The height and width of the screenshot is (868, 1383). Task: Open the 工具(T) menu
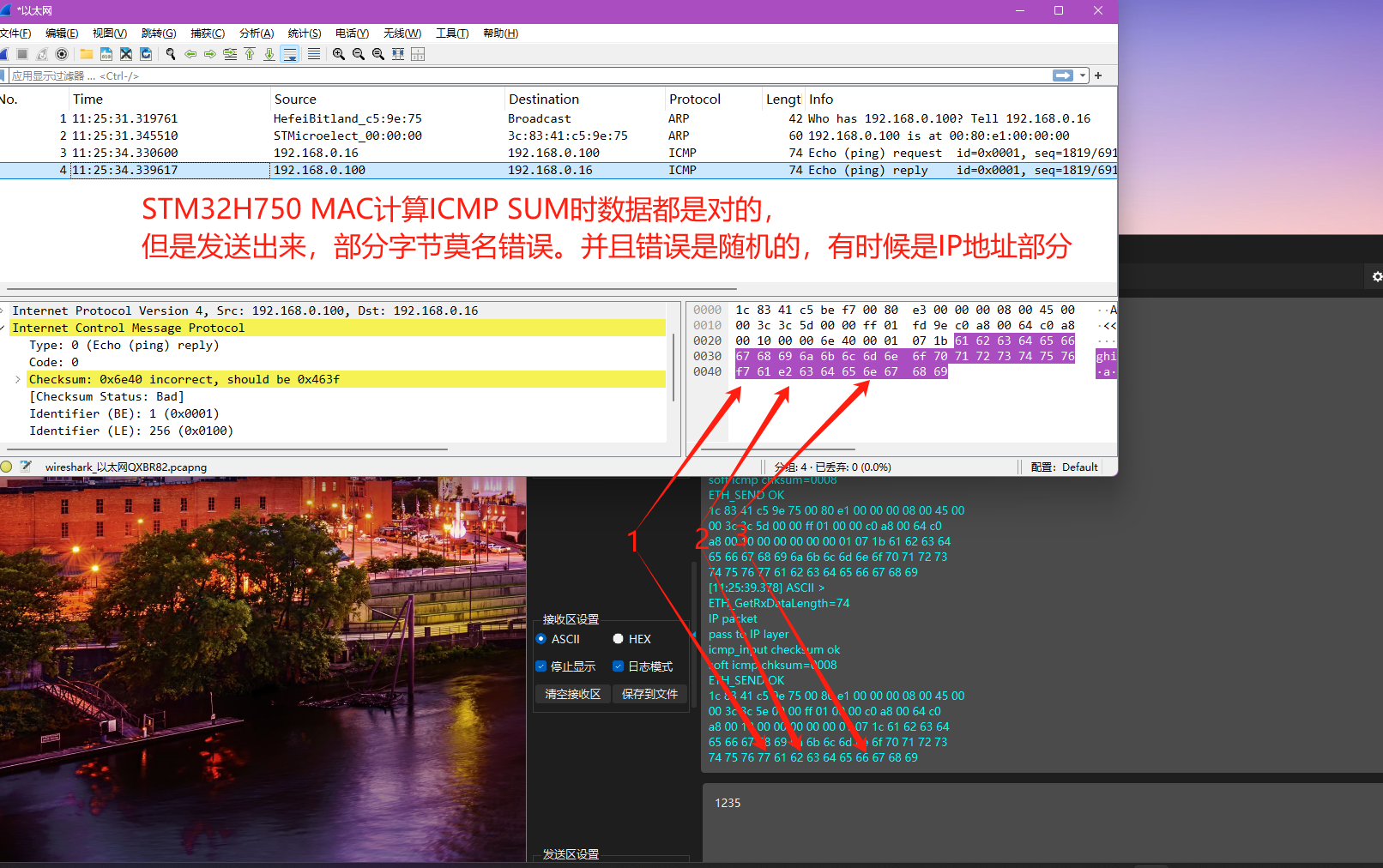coord(452,33)
